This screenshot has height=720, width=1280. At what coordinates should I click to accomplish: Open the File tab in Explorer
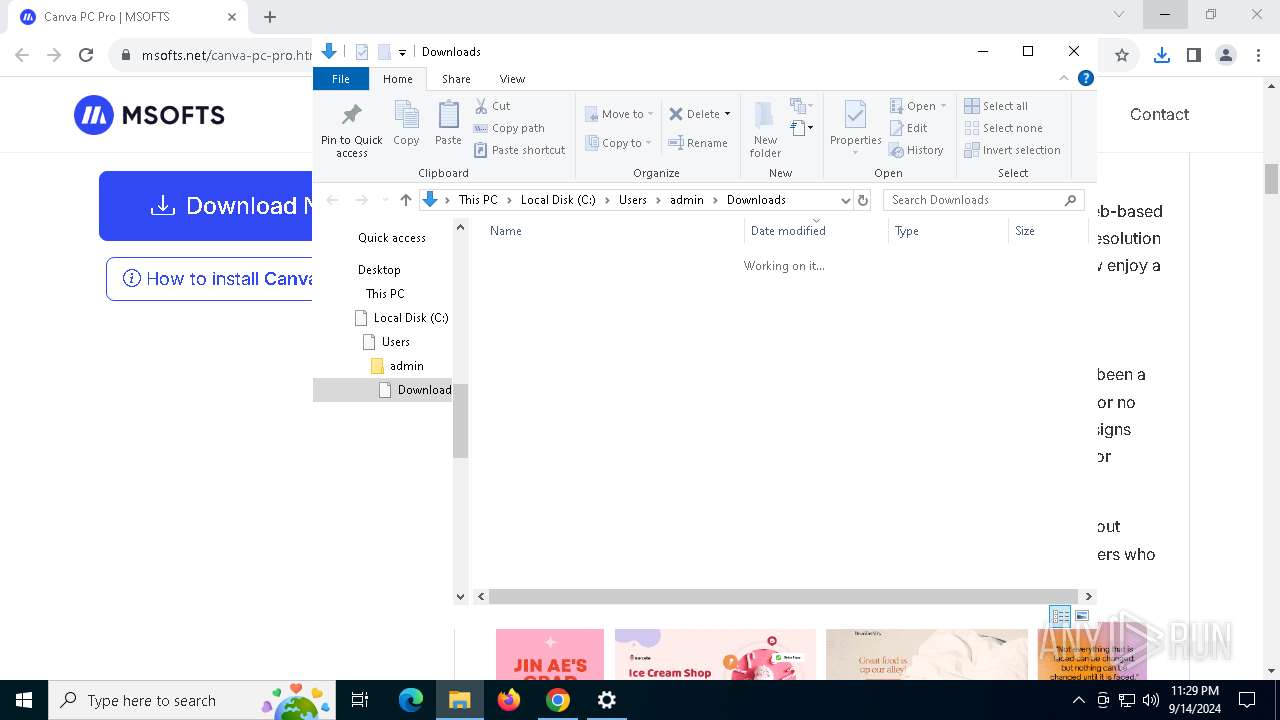click(x=341, y=79)
